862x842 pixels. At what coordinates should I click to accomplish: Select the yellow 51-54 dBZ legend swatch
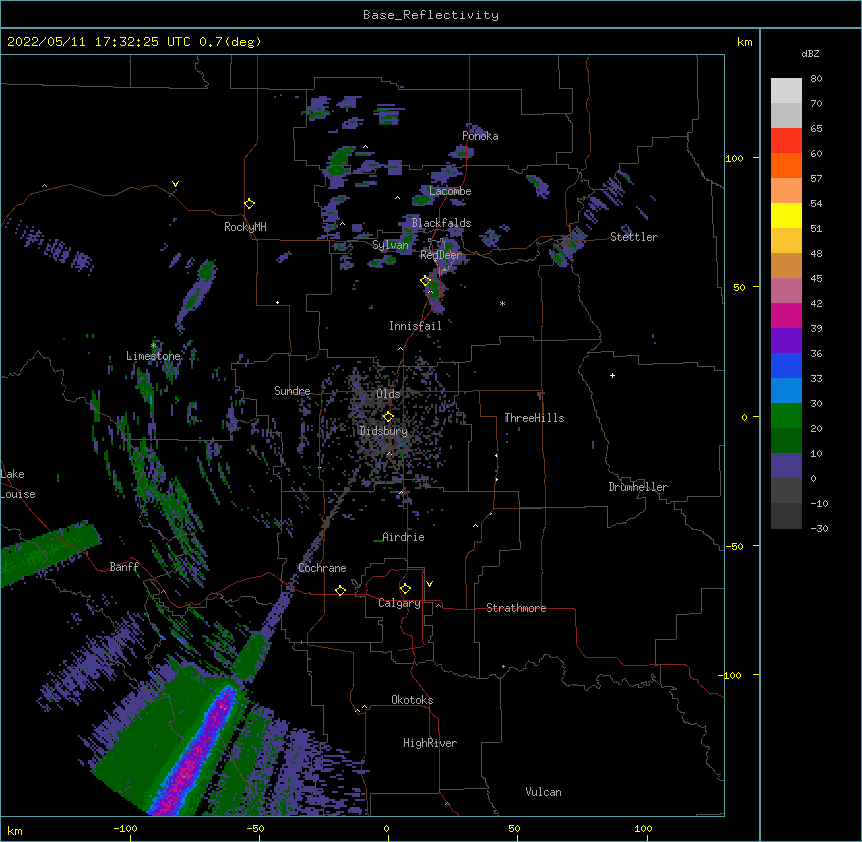786,215
